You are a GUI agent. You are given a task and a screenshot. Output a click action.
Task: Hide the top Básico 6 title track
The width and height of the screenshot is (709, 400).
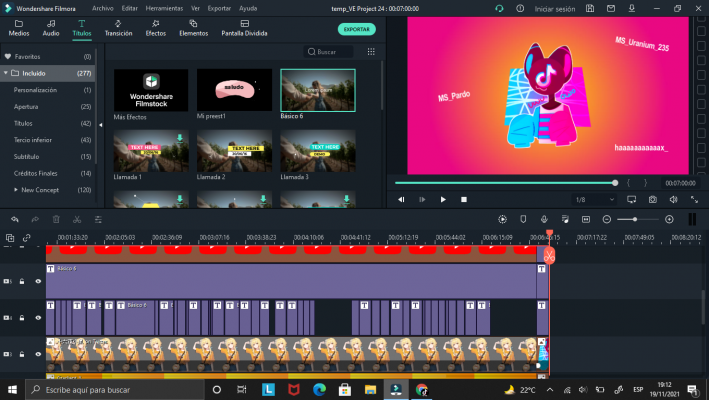(38, 281)
